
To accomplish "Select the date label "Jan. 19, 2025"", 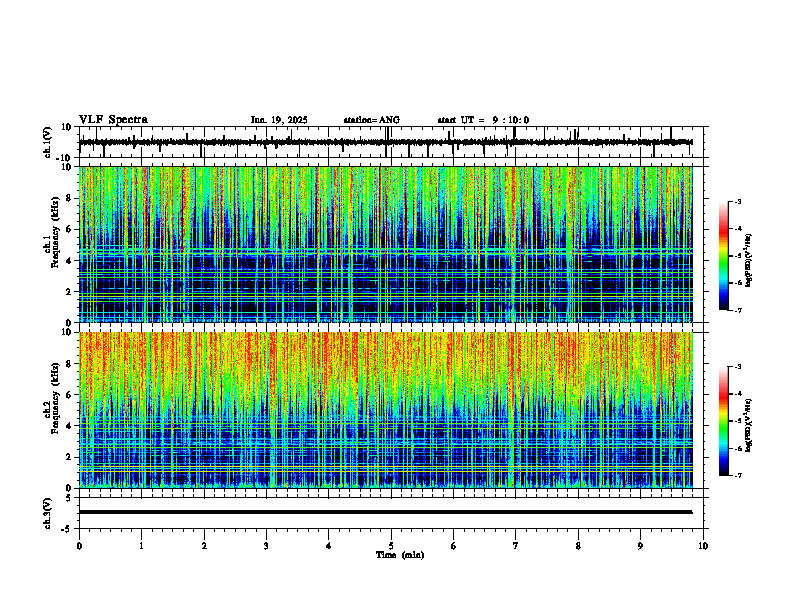I will 279,120.
